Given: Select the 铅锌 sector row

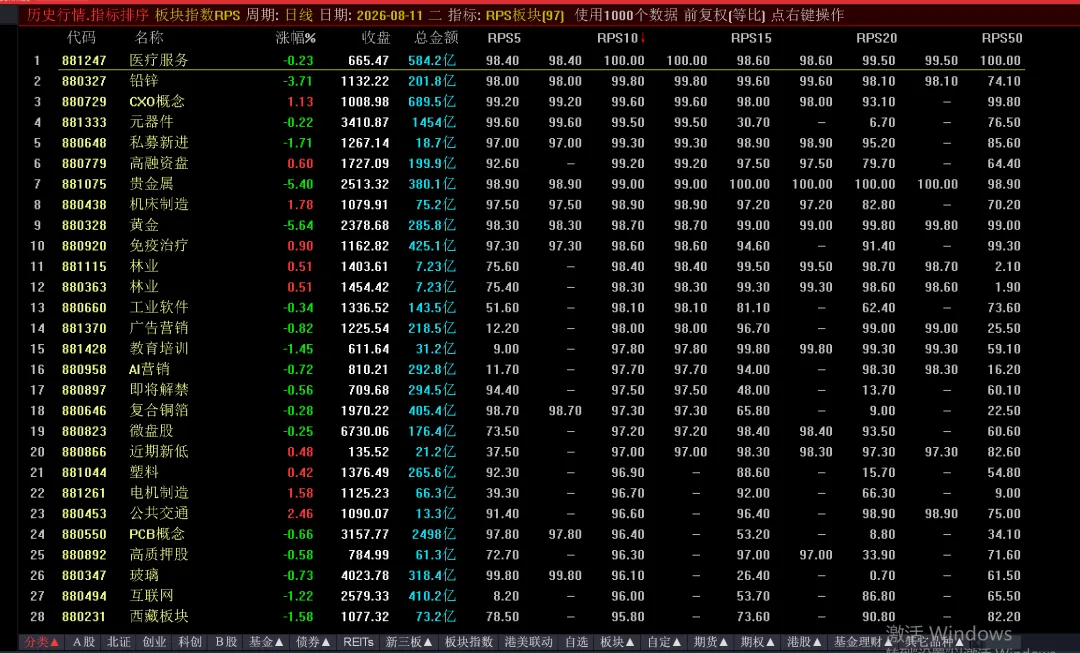Looking at the screenshot, I should [144, 81].
